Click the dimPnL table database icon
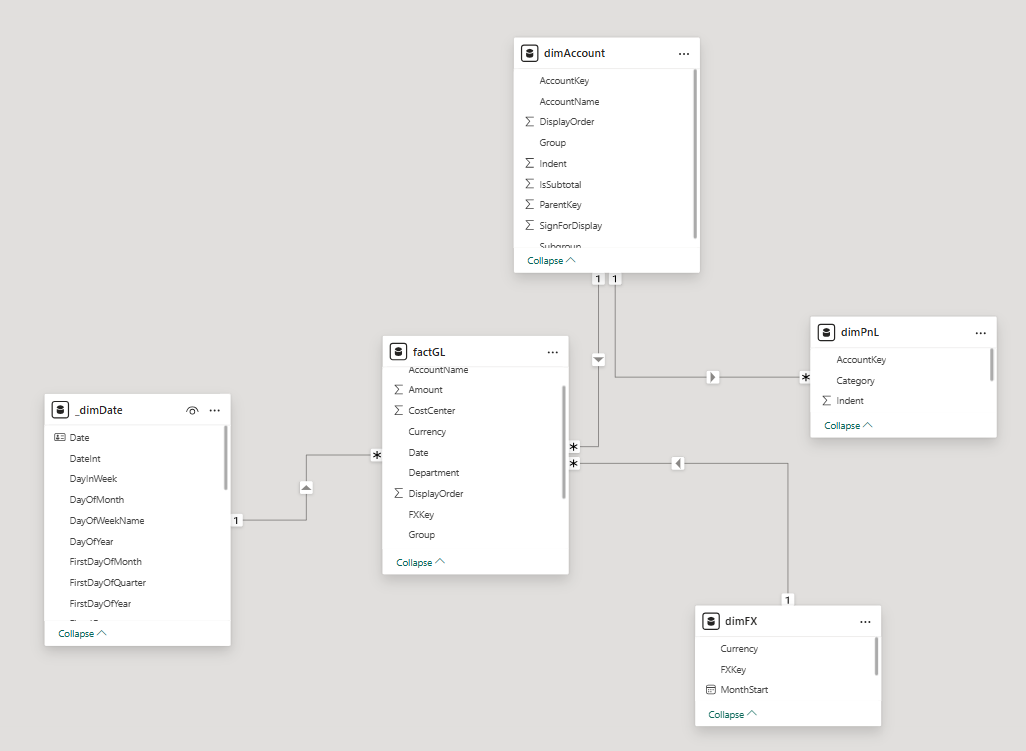 pos(826,332)
